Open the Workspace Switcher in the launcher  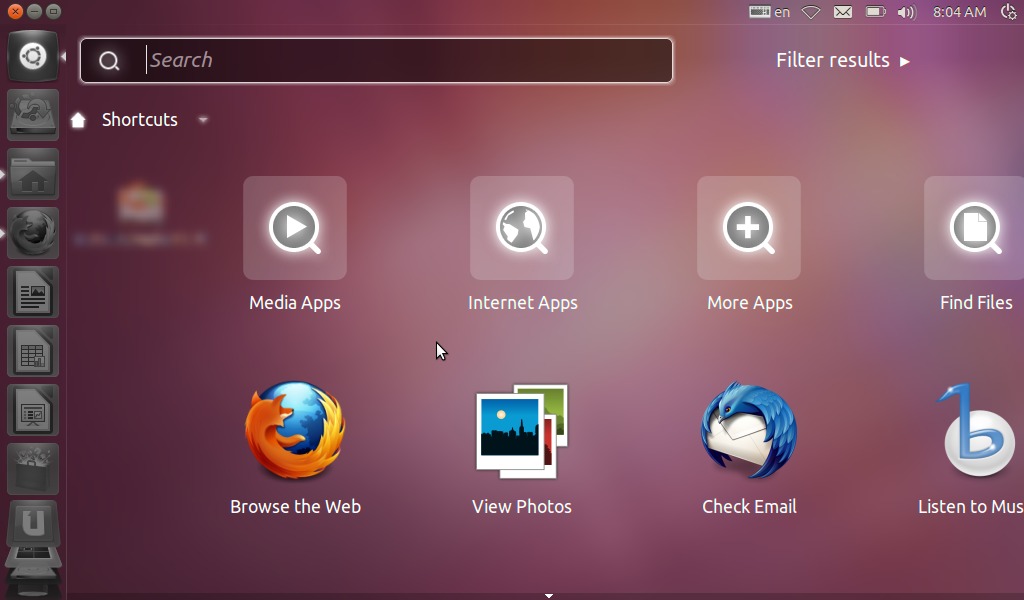point(33,557)
